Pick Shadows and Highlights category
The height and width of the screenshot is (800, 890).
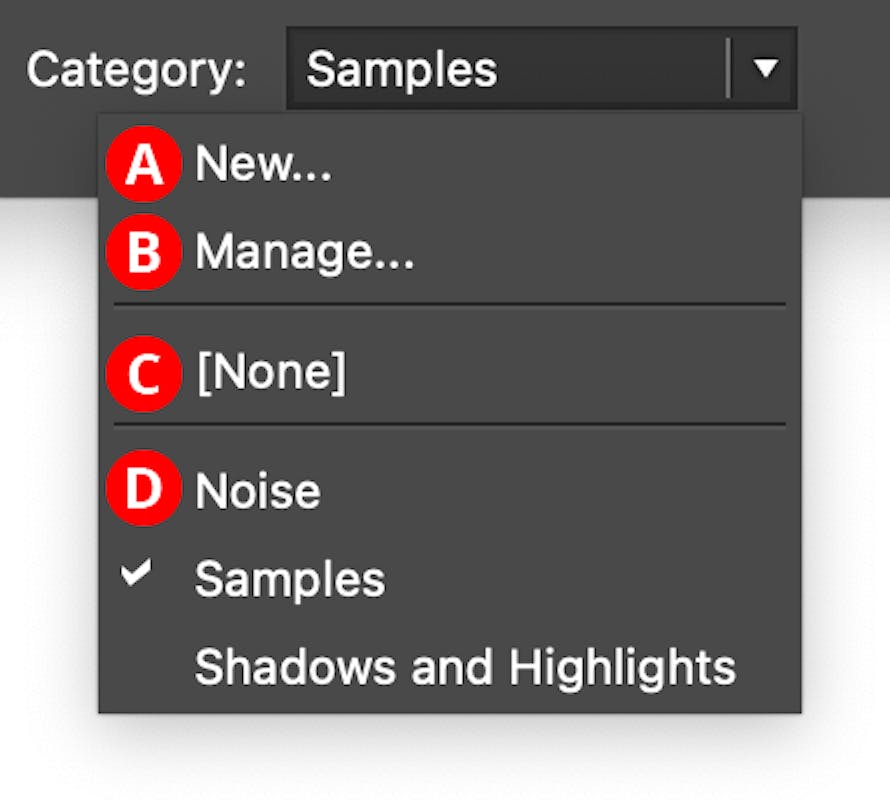[x=465, y=665]
